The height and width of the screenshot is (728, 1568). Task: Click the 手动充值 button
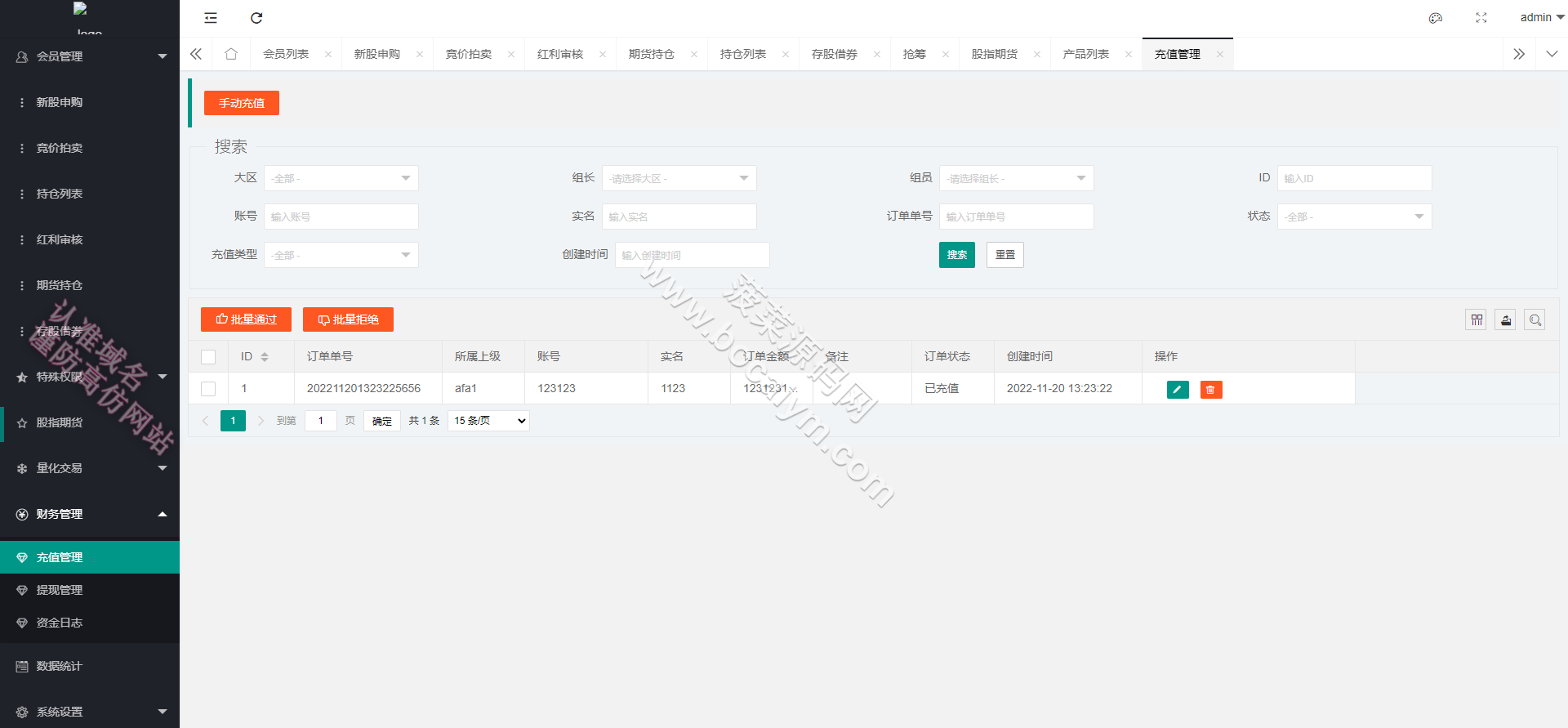click(242, 103)
